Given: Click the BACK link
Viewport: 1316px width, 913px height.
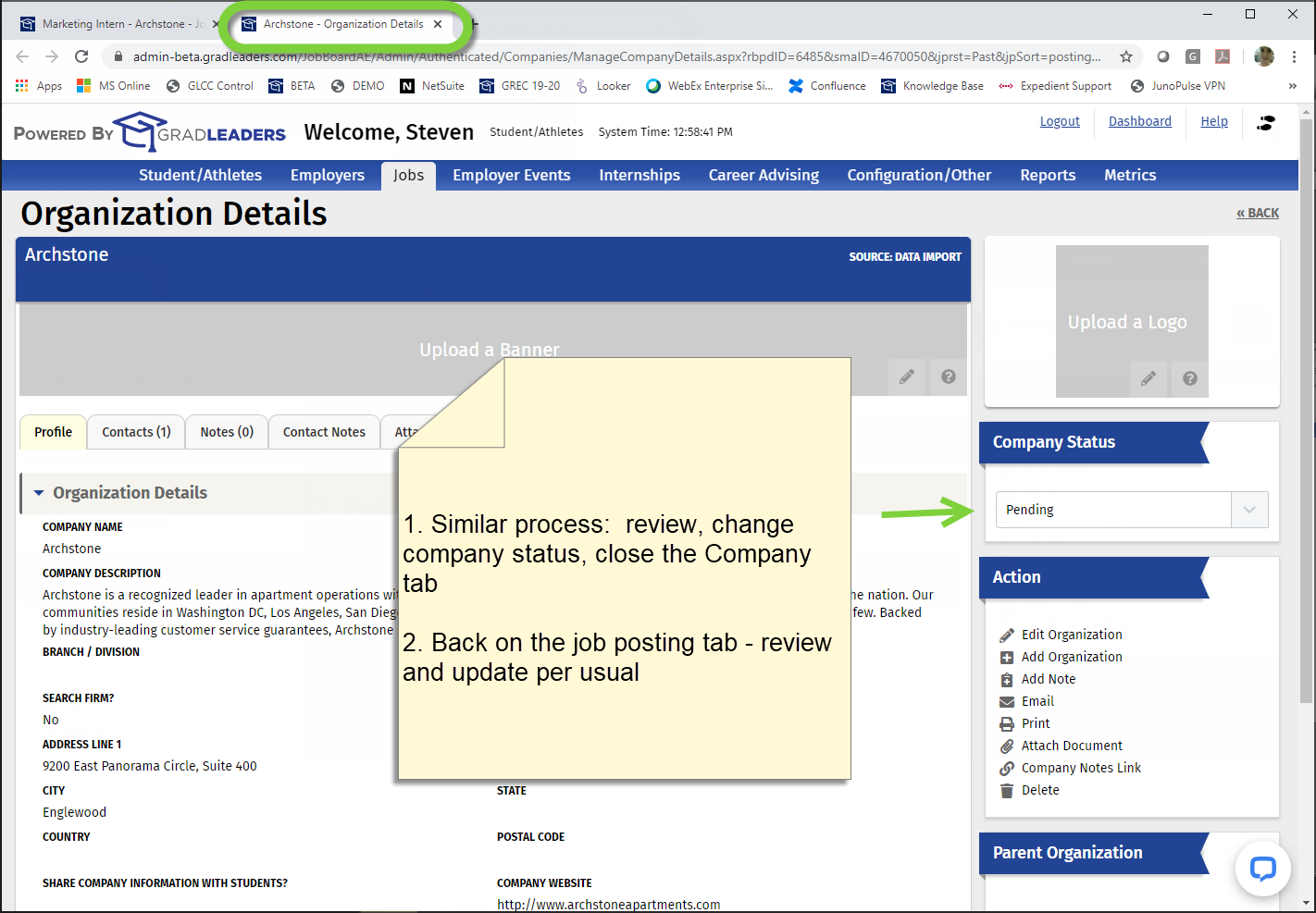Looking at the screenshot, I should click(x=1258, y=213).
